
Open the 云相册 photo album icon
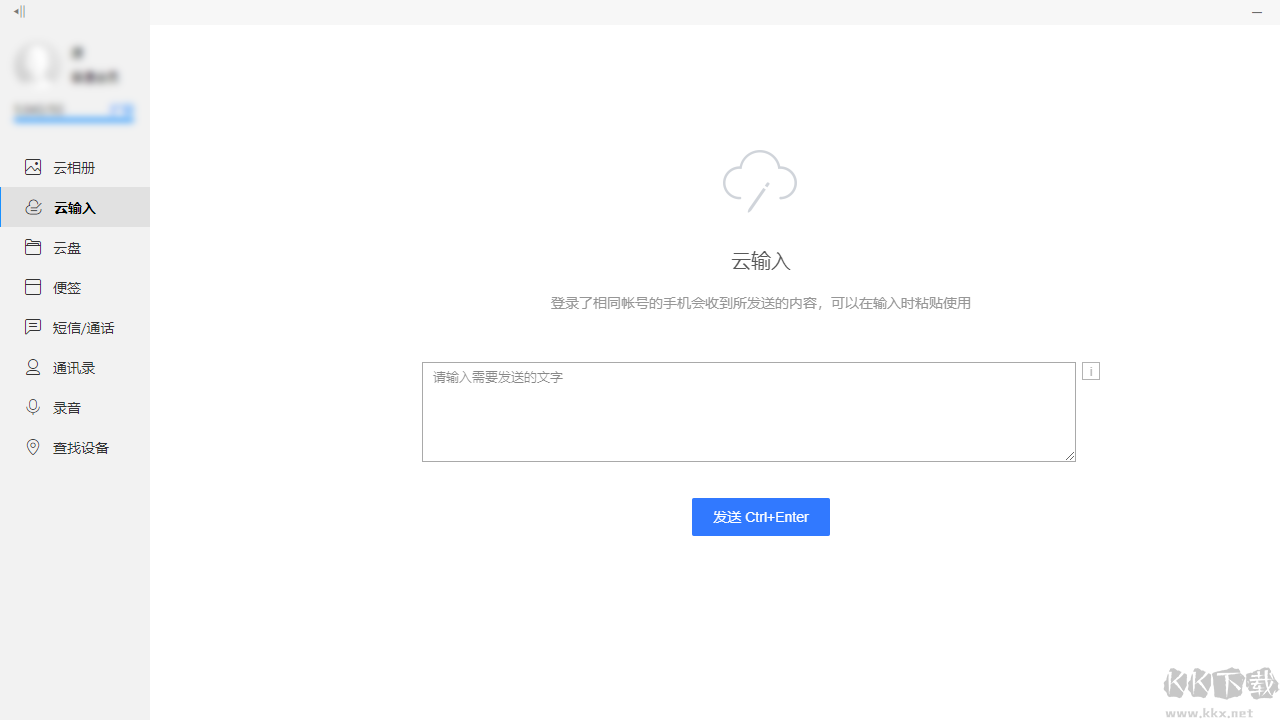(33, 167)
